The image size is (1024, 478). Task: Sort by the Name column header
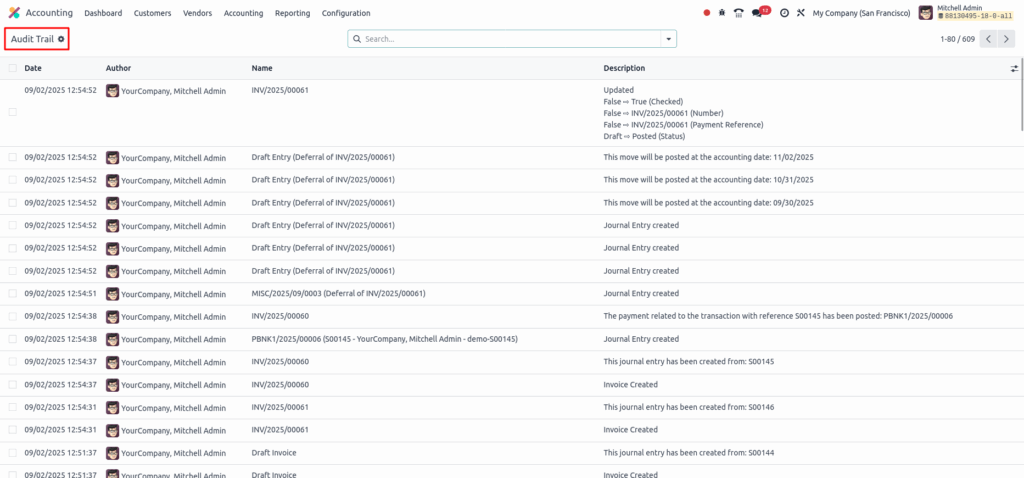pos(262,68)
